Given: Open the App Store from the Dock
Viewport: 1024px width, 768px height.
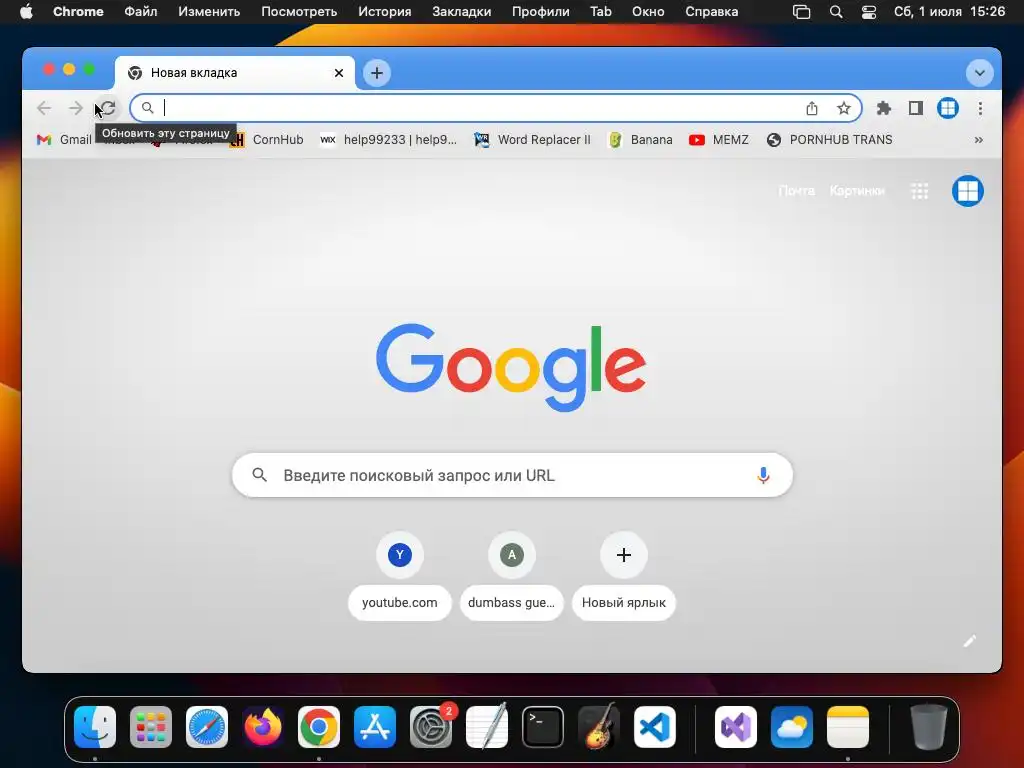Looking at the screenshot, I should (375, 727).
